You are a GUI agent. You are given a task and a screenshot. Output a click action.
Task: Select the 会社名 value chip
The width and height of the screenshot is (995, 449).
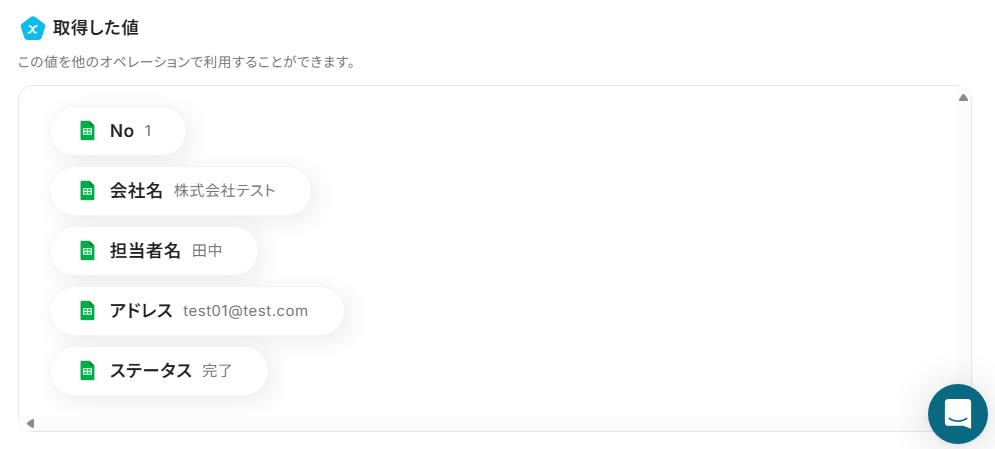coord(180,191)
